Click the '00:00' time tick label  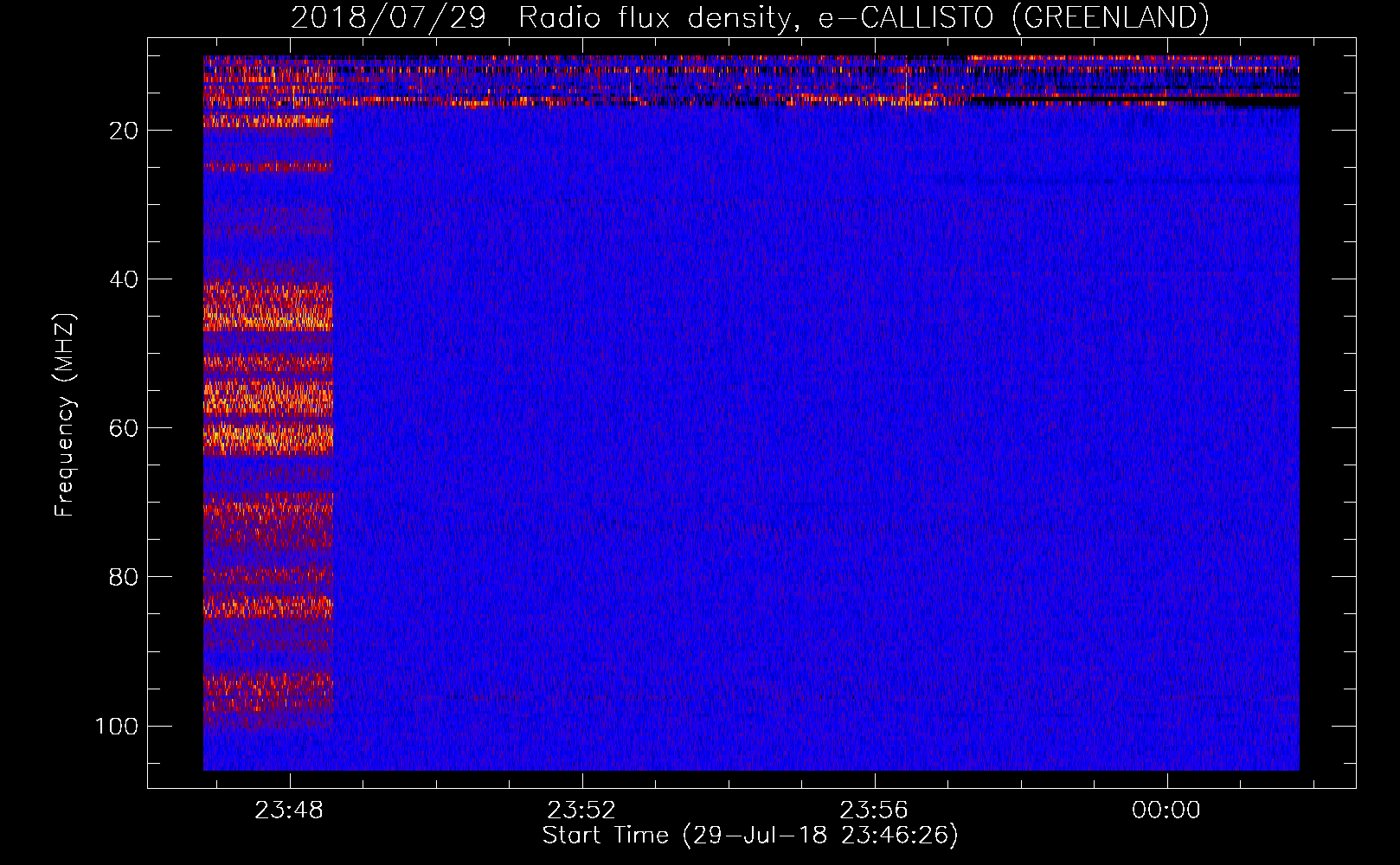(1166, 811)
